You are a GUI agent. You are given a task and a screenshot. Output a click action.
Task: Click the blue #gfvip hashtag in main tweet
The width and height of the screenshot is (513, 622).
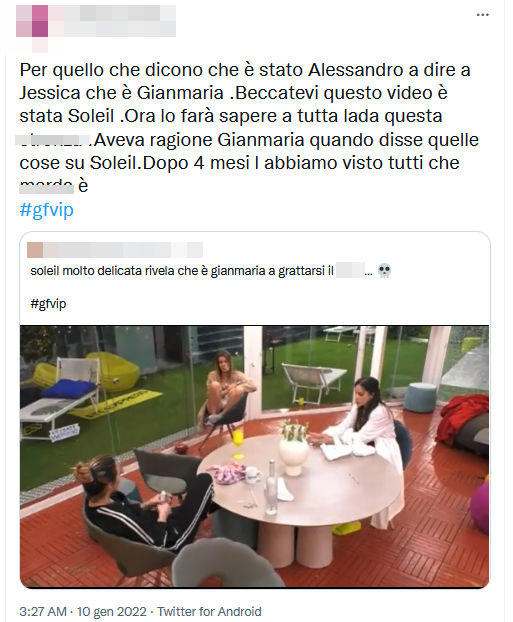tap(46, 209)
